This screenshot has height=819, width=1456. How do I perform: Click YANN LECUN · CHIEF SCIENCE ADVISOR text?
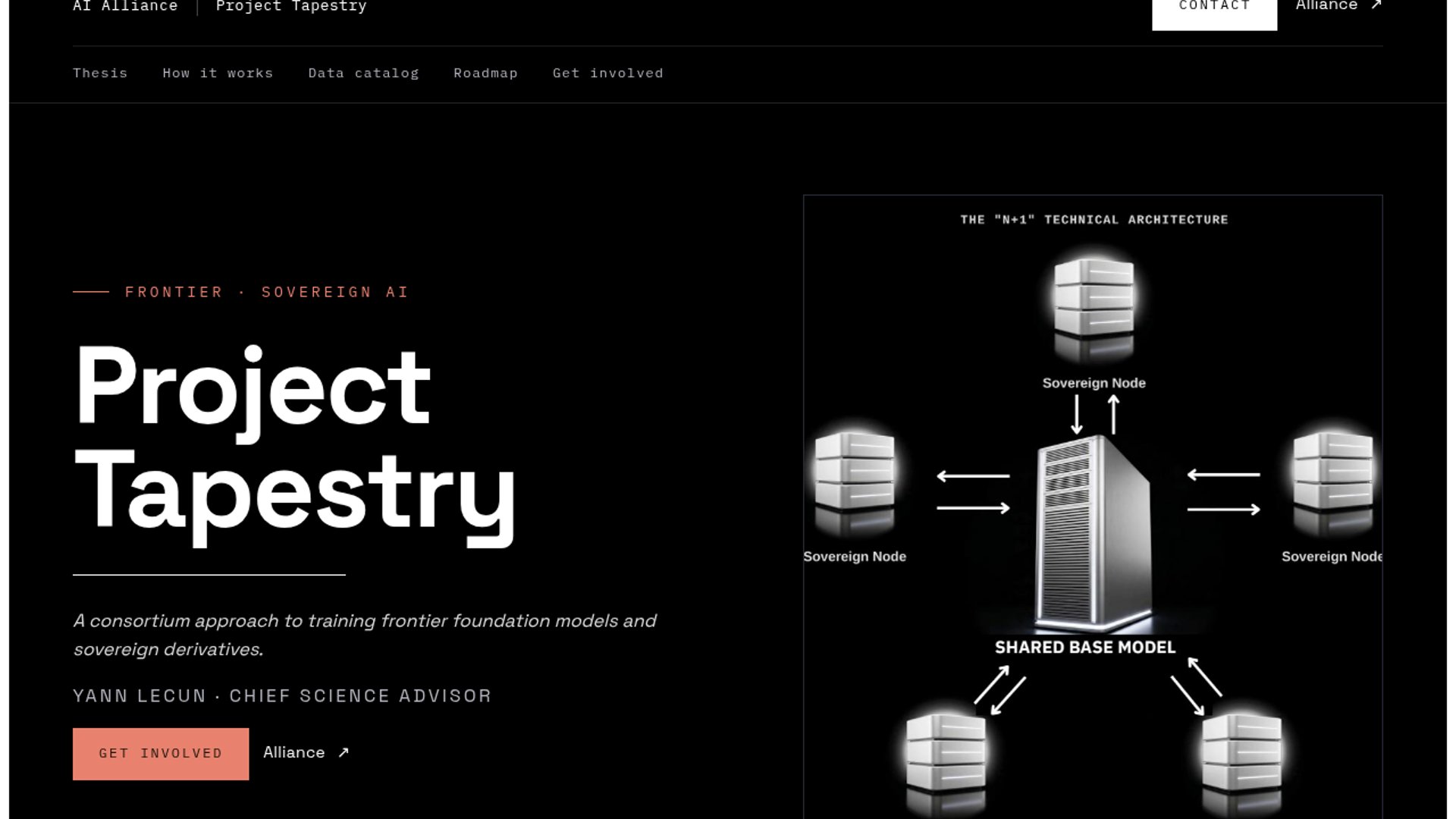coord(282,696)
